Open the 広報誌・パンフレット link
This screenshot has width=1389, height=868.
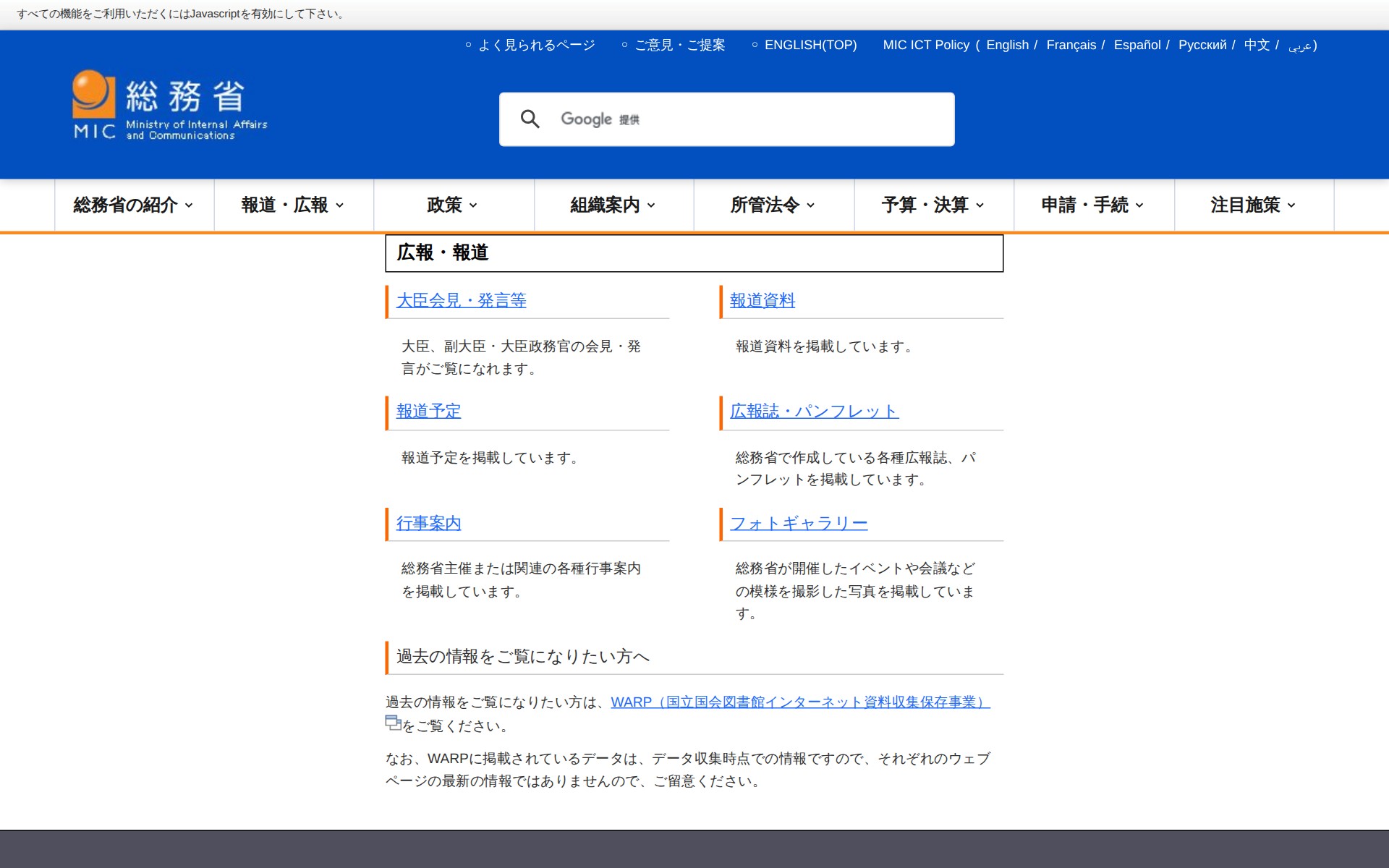pos(814,412)
